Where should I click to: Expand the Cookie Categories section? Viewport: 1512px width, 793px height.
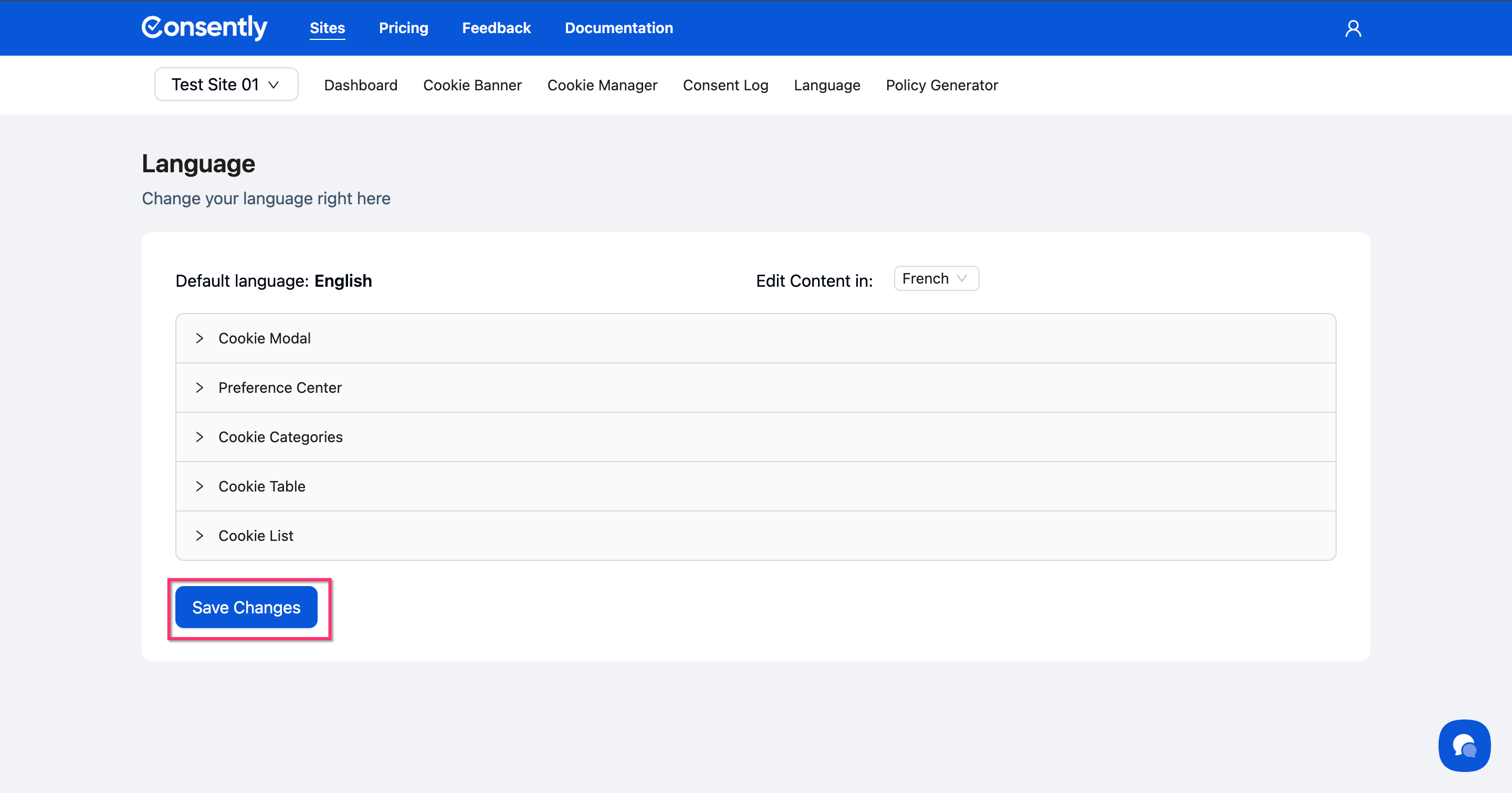pos(280,437)
